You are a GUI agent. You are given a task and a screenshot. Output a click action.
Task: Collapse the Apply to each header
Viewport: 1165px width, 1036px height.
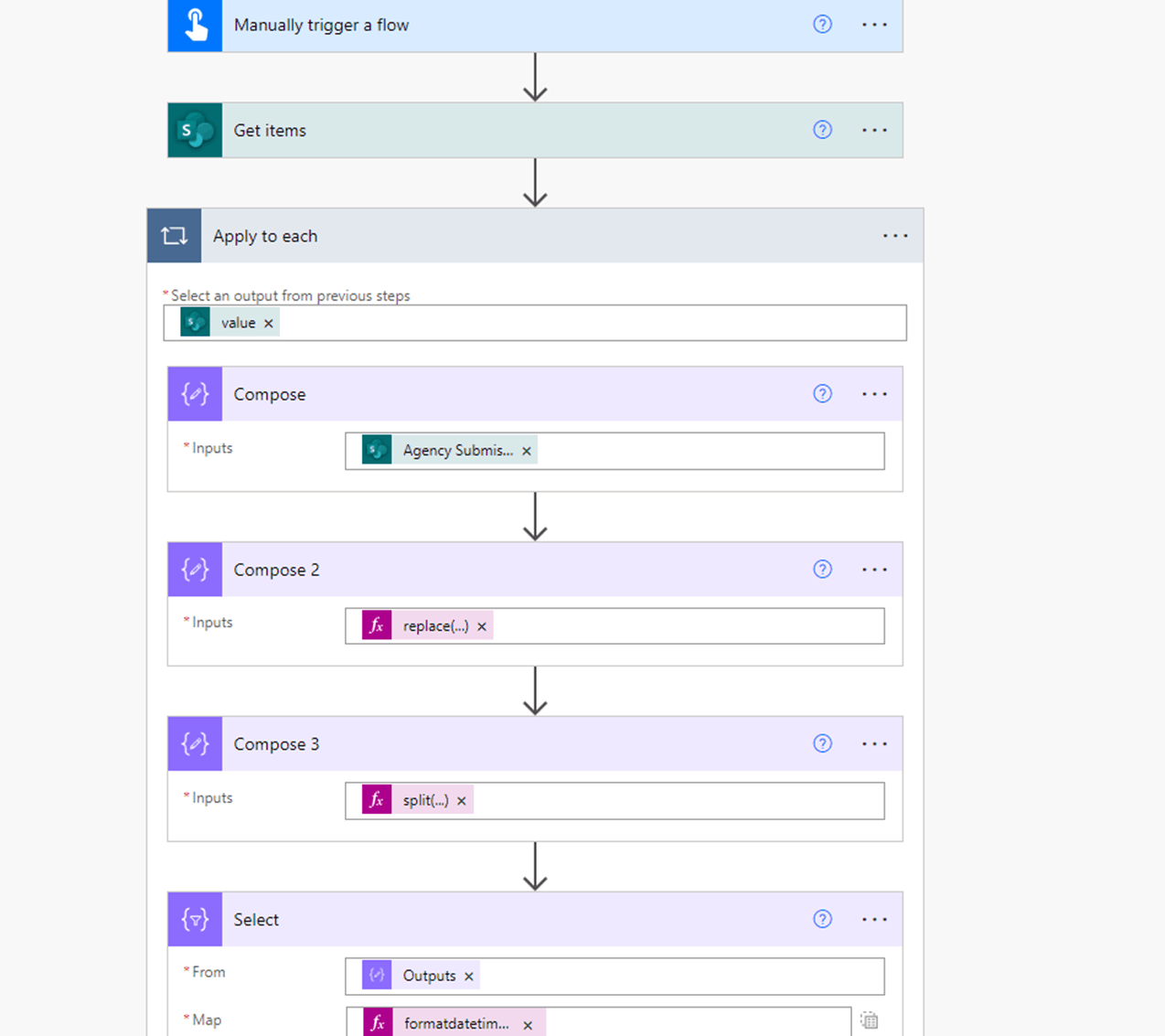coord(535,236)
